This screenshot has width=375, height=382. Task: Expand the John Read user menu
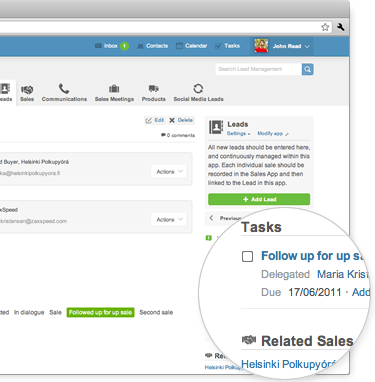tap(282, 46)
